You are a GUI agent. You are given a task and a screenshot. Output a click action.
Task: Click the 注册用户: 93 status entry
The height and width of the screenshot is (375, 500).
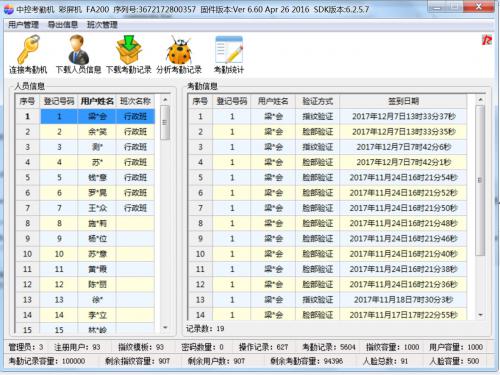77,347
